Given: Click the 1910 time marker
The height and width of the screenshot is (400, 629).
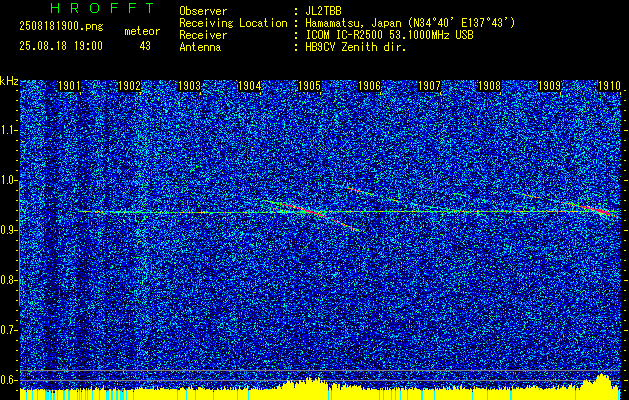Looking at the screenshot, I should point(609,86).
